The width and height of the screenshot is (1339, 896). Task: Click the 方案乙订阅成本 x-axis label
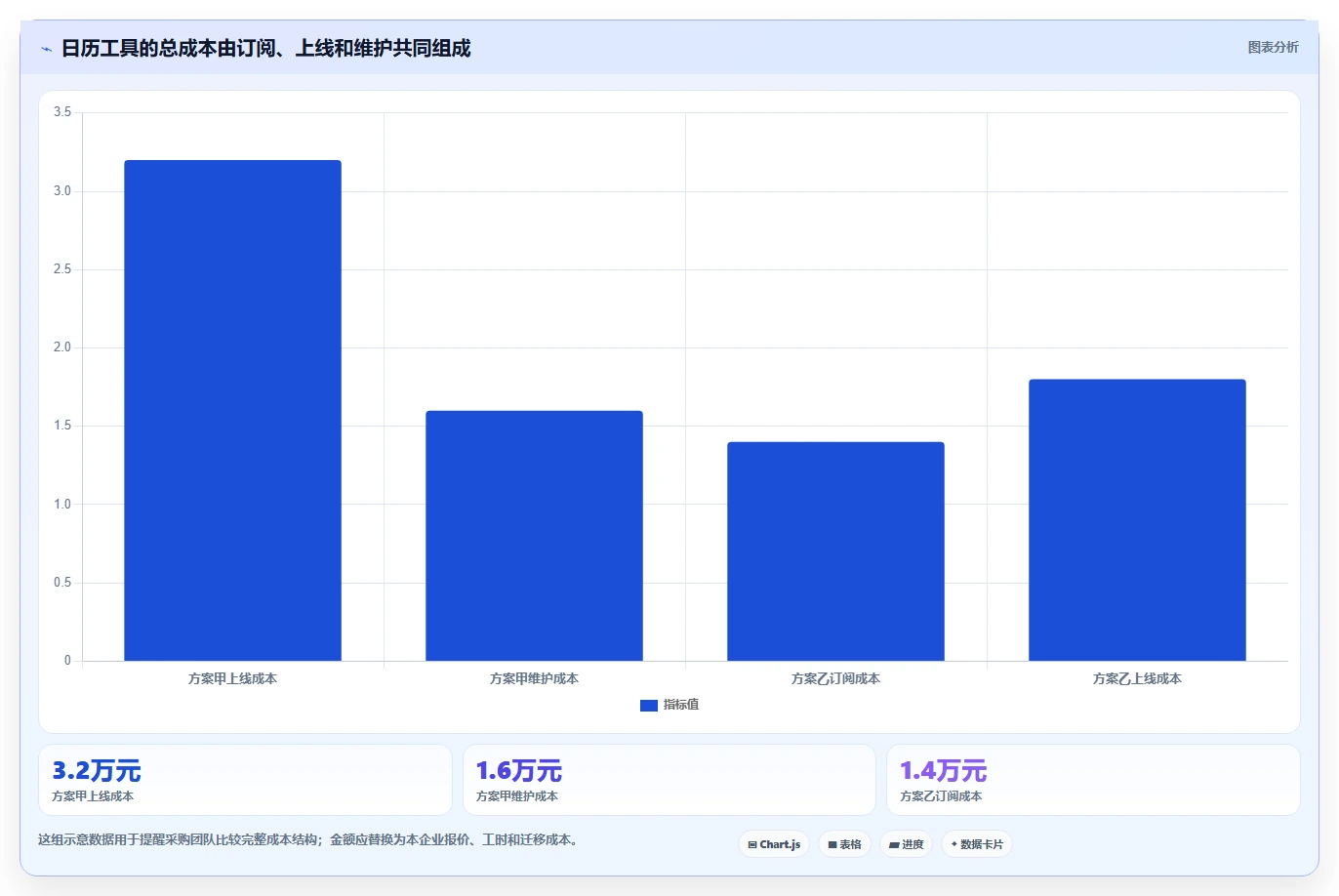click(x=835, y=678)
